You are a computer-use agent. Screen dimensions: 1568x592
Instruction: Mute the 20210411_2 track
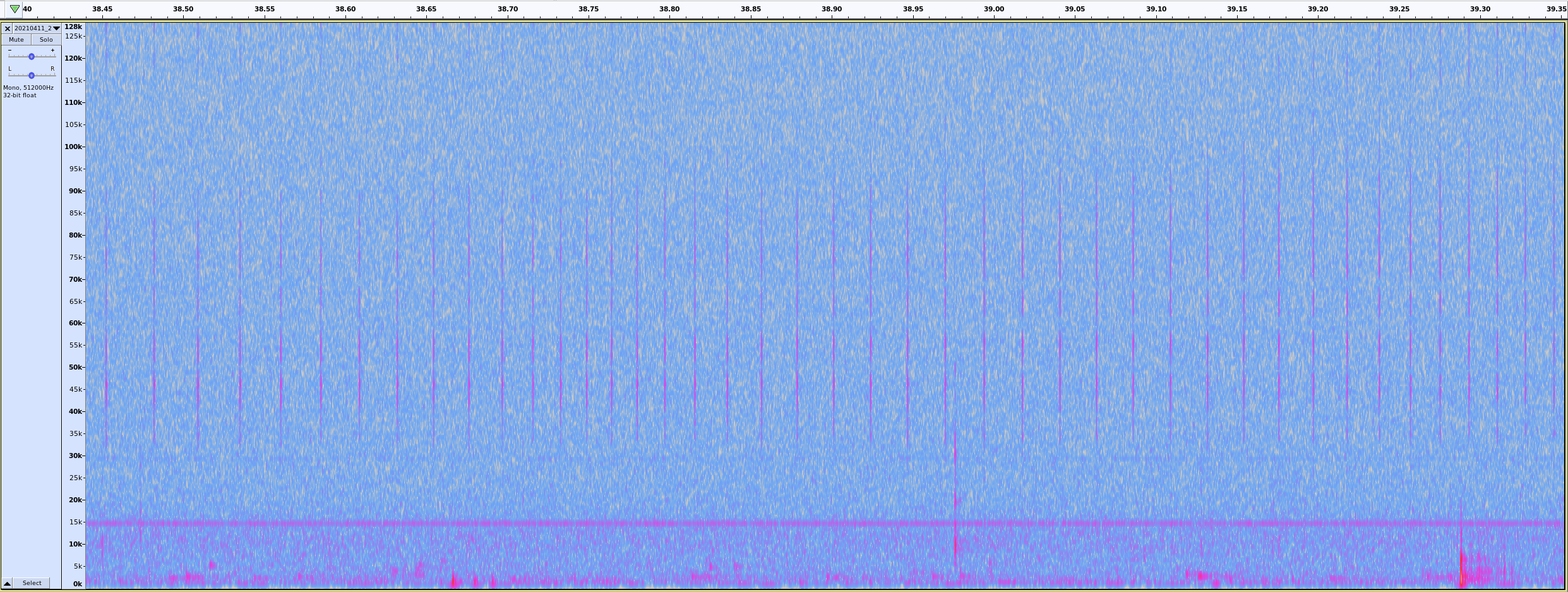[16, 40]
